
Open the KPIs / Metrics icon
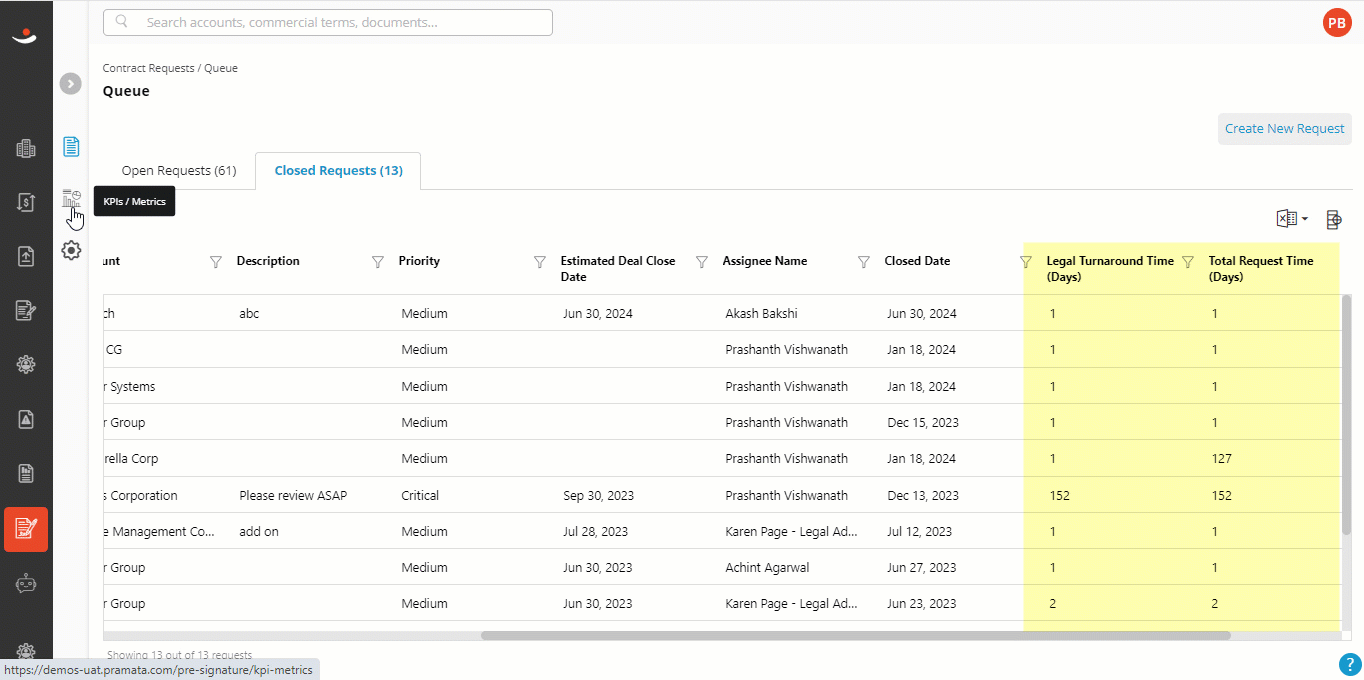[x=71, y=198]
